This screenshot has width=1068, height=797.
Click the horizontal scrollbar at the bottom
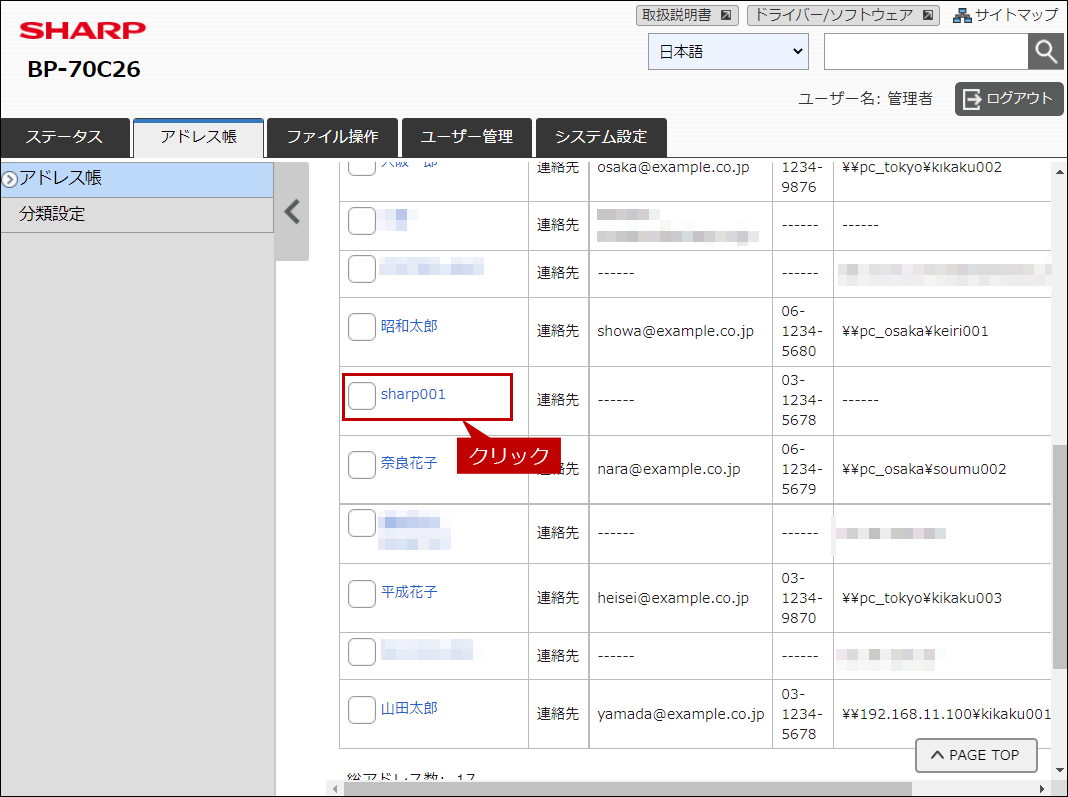pos(627,789)
